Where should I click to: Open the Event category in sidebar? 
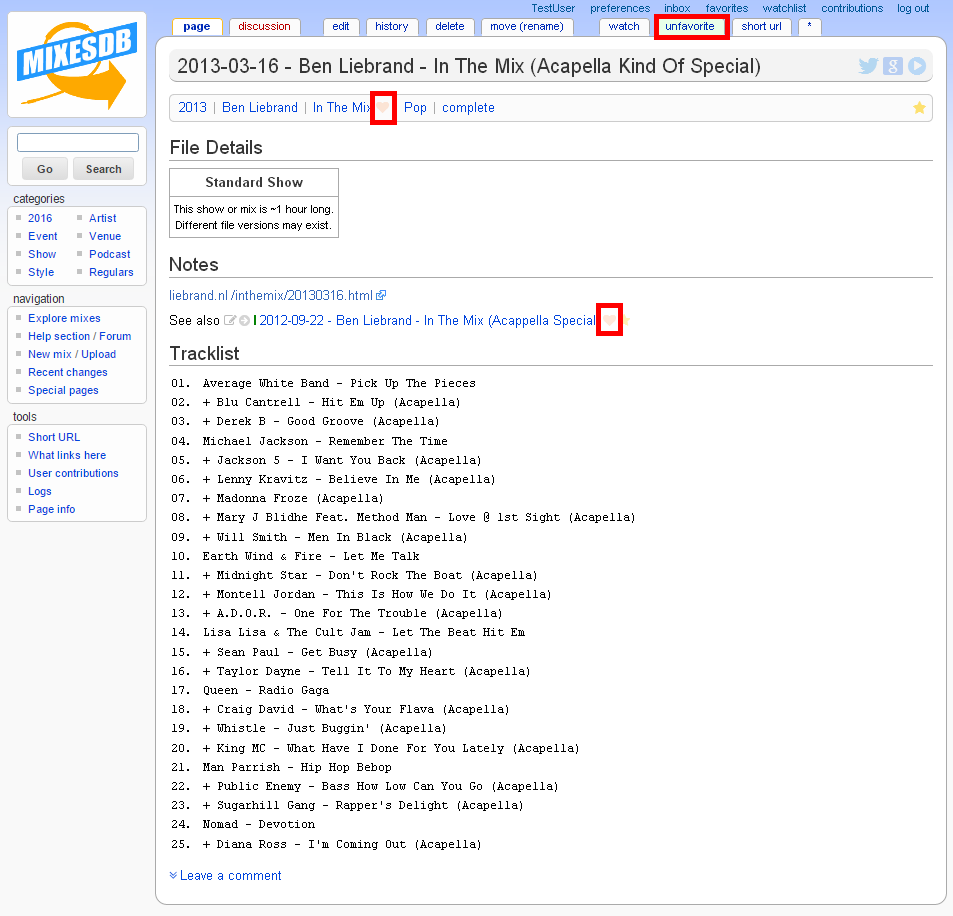[x=43, y=236]
